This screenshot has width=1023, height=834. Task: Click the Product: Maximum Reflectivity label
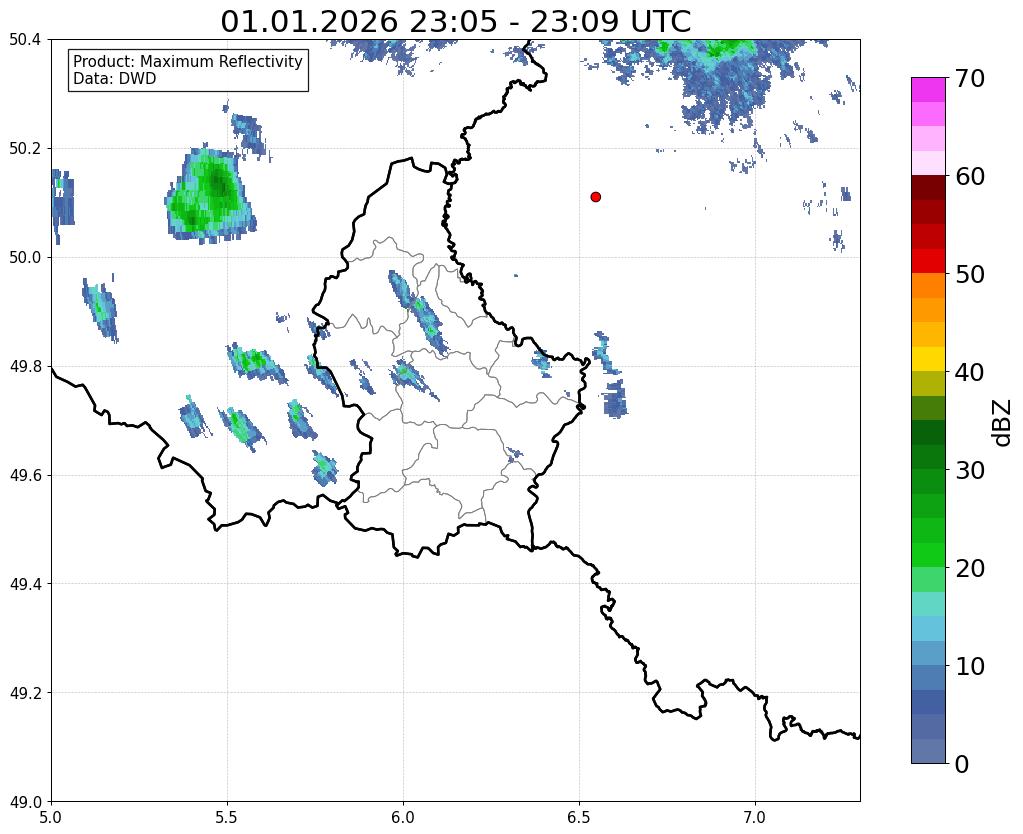point(188,61)
